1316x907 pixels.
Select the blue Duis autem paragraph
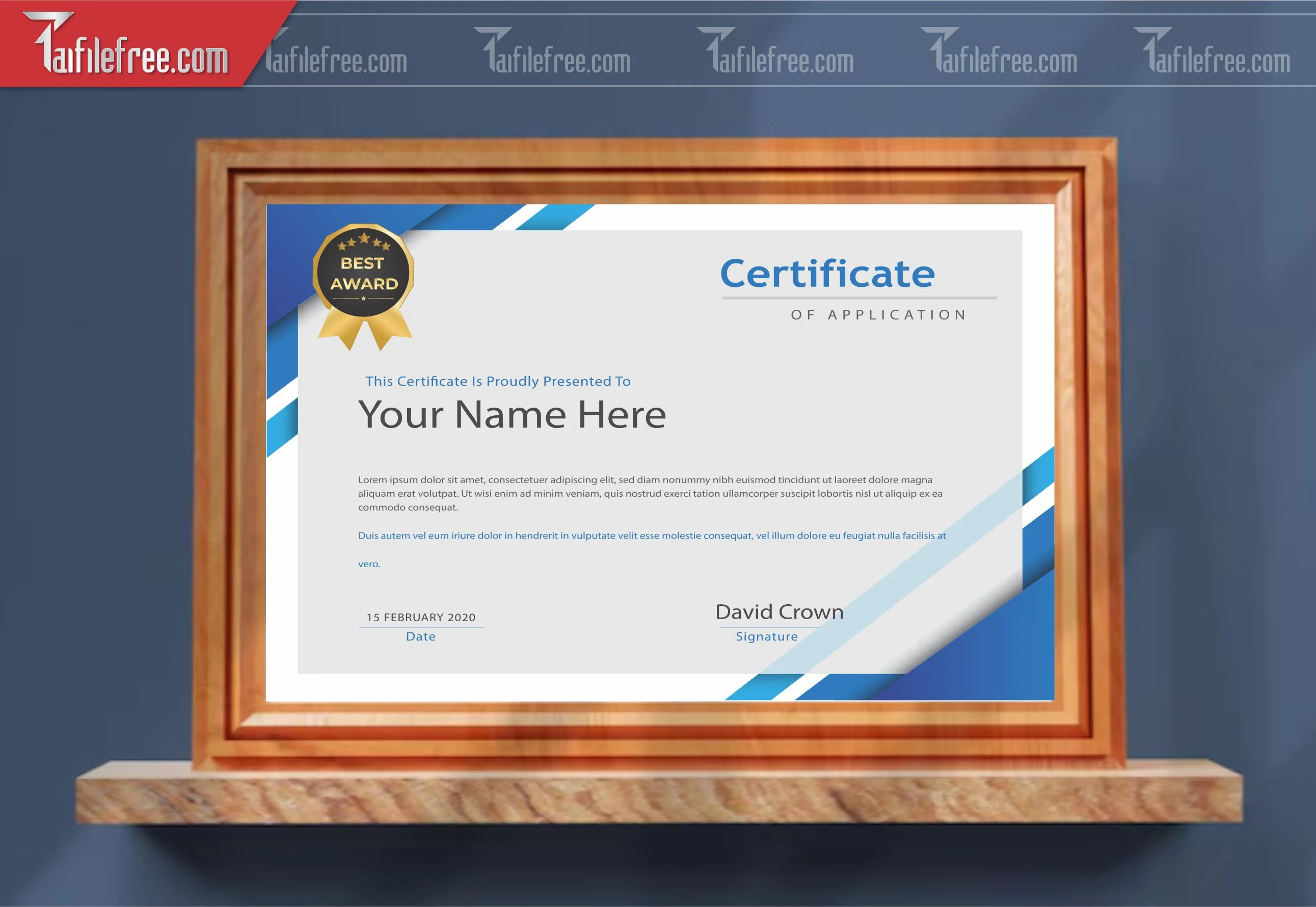click(x=652, y=549)
